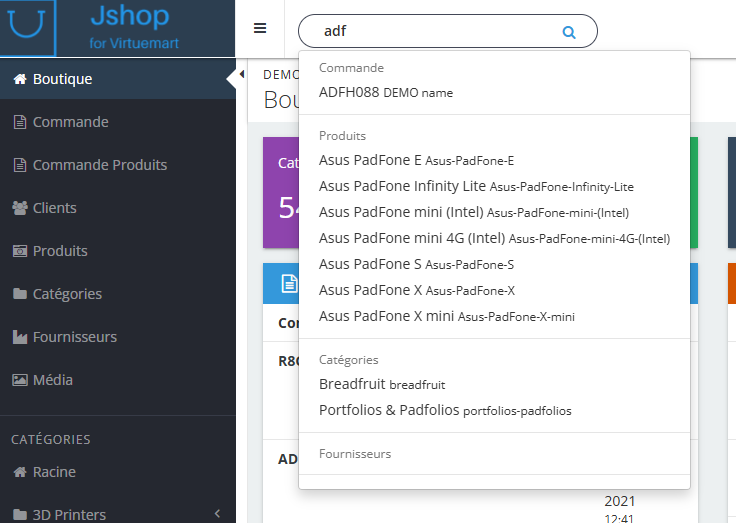Click the hamburger menu toggle icon
This screenshot has height=523, width=736.
tap(260, 28)
